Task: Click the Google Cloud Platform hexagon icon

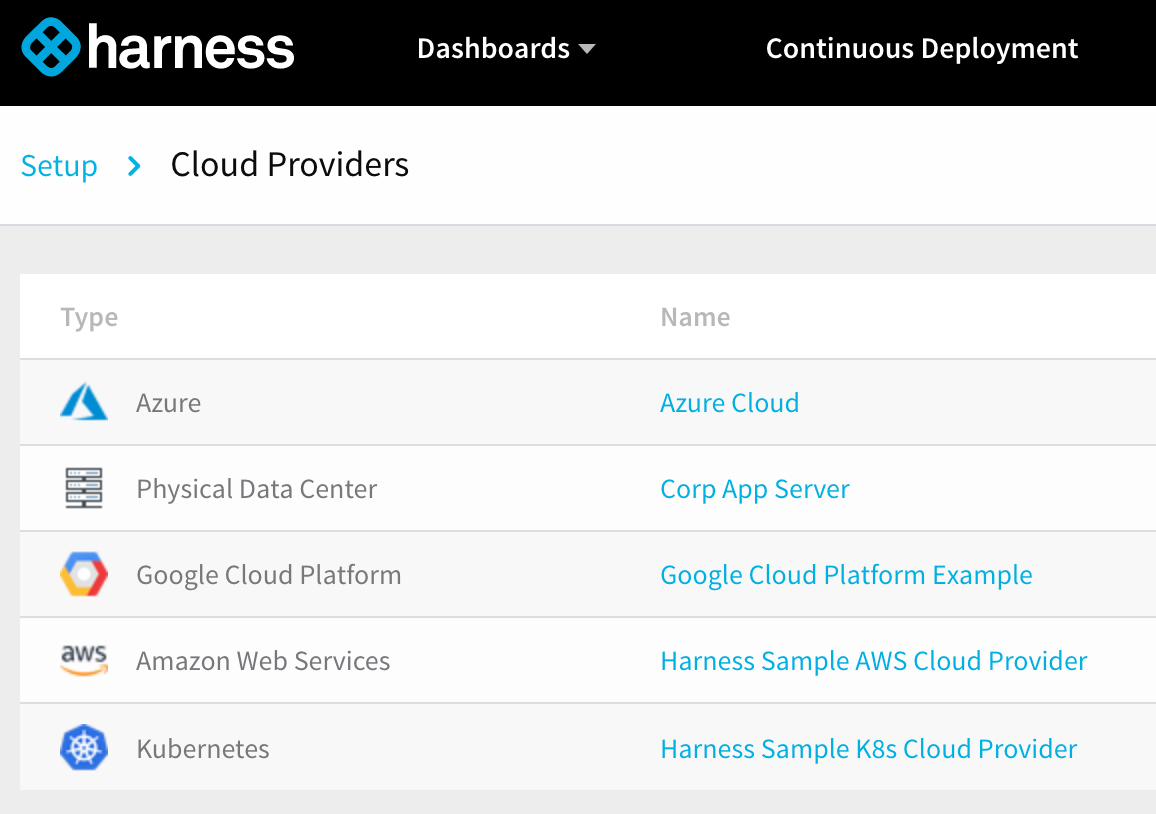Action: 84,574
